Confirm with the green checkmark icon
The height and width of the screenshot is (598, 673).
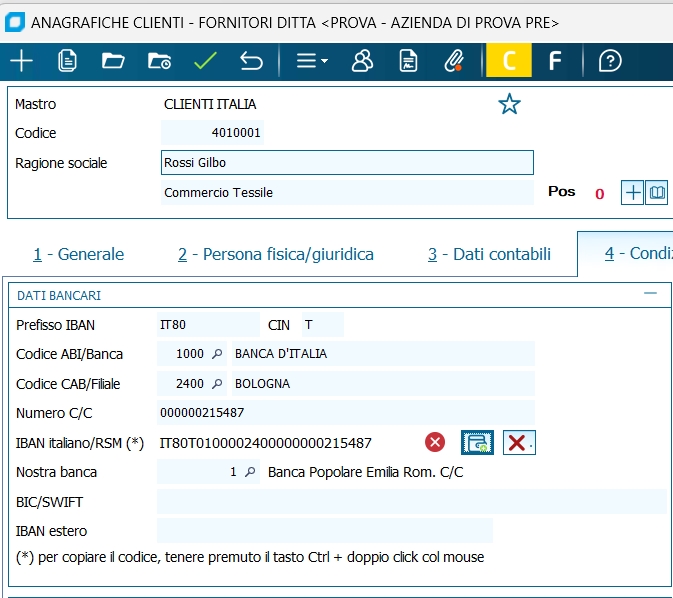tap(205, 61)
